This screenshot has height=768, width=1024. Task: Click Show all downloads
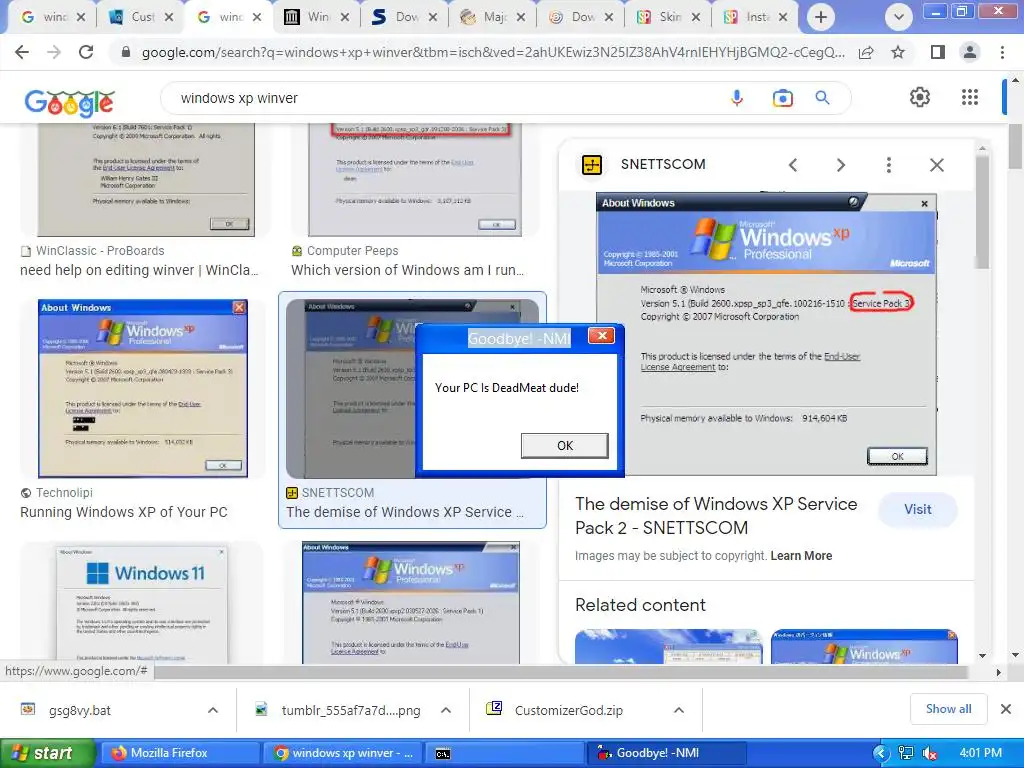tap(948, 709)
